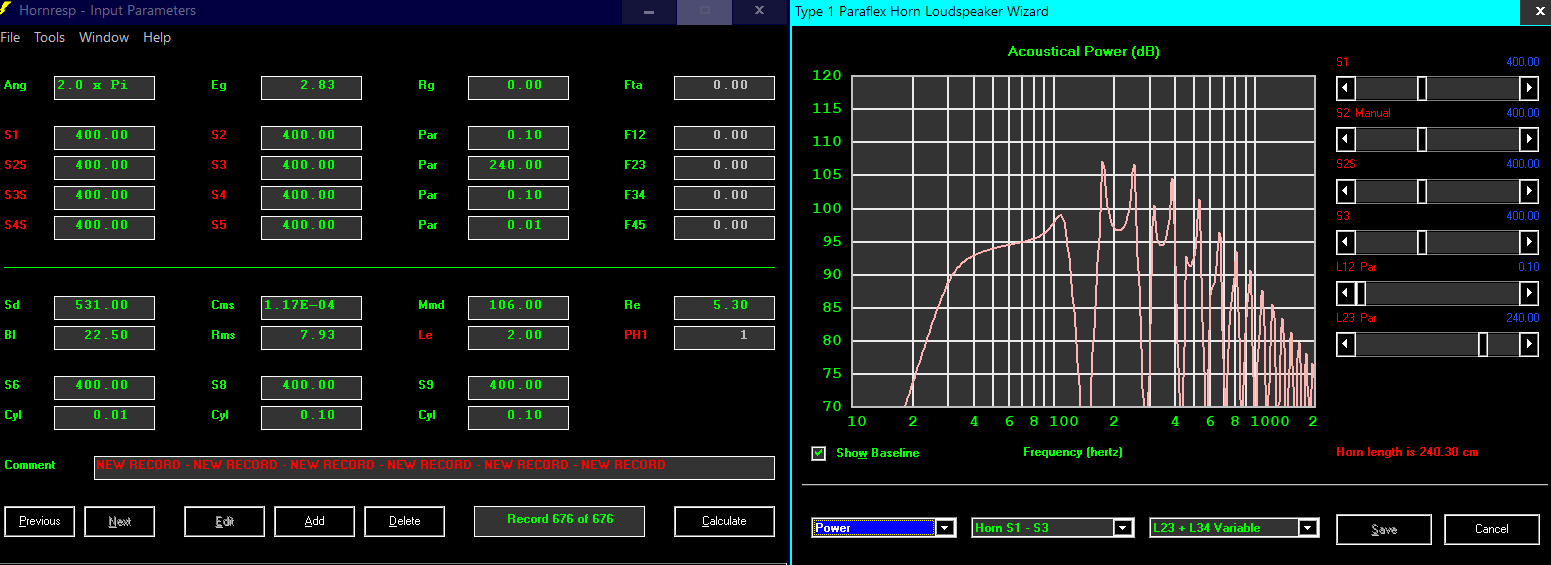
Task: Click the Comment text field
Action: (x=434, y=467)
